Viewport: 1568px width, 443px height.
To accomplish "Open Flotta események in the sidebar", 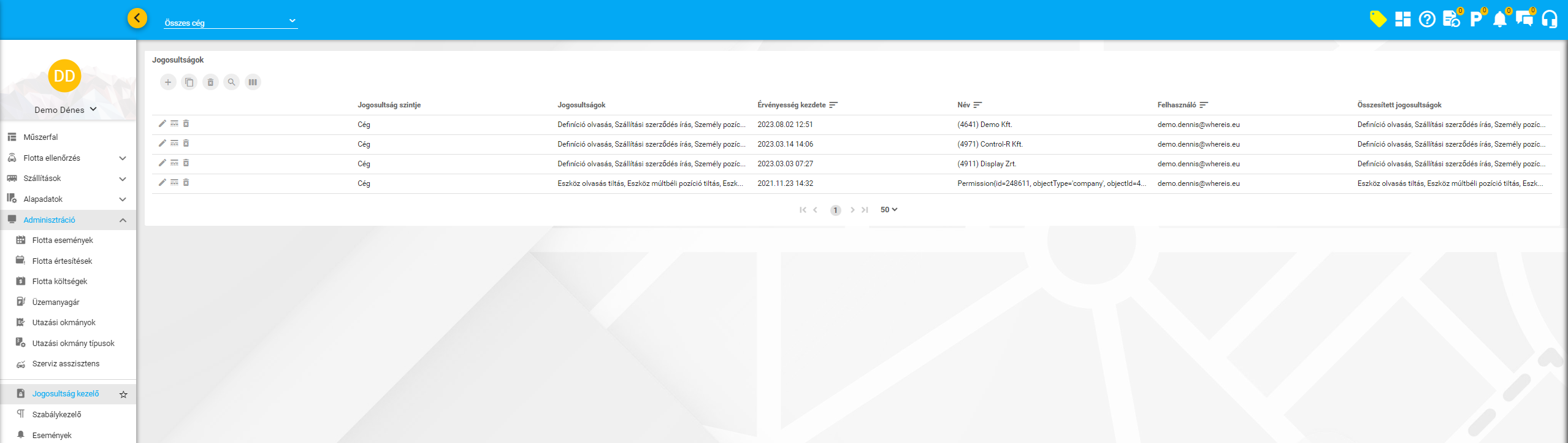I will tap(63, 241).
